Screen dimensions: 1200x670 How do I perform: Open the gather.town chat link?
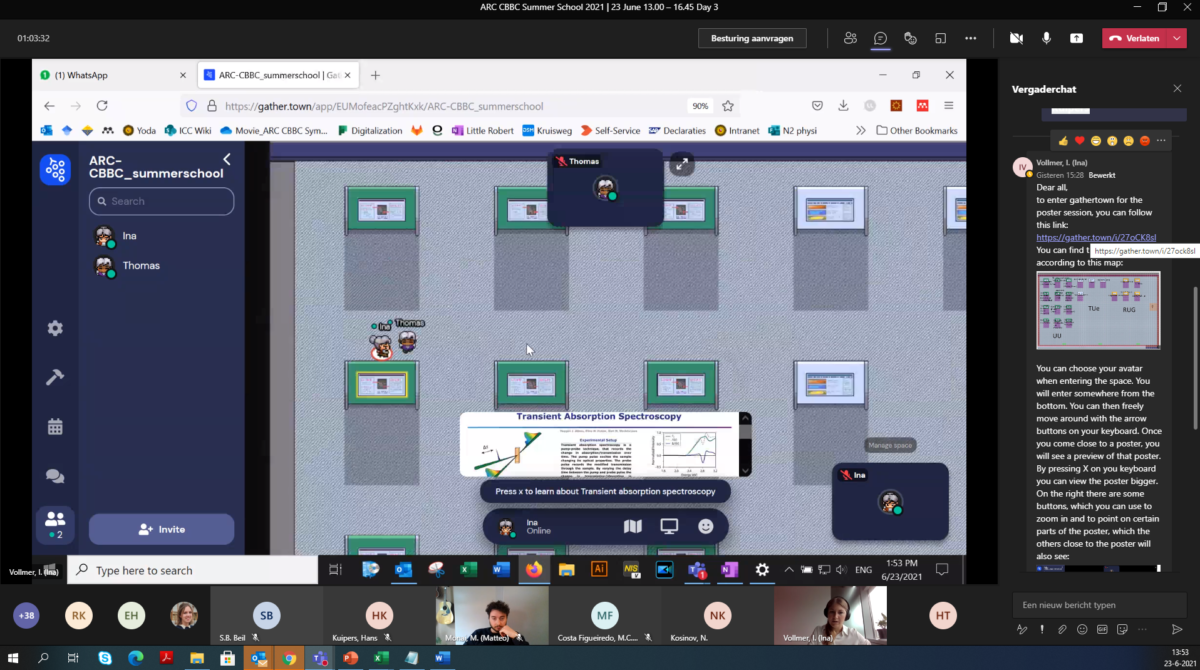click(1096, 238)
